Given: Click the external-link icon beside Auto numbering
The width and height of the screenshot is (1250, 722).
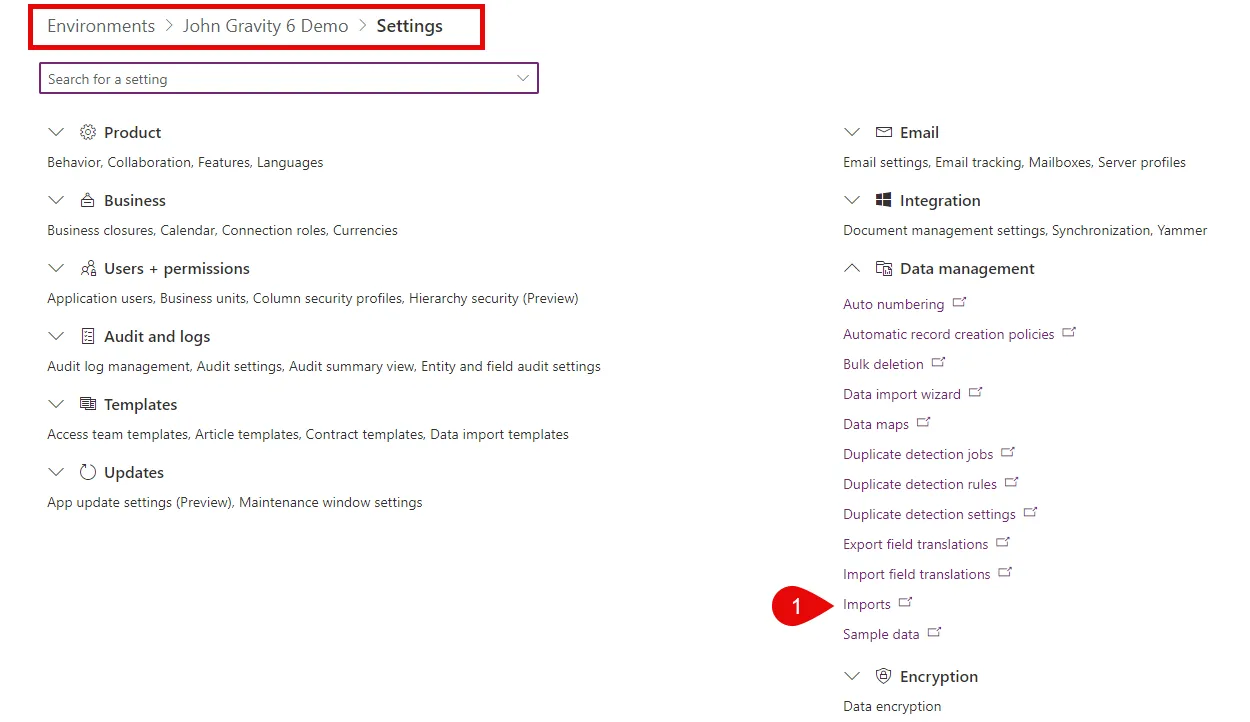Looking at the screenshot, I should coord(960,302).
